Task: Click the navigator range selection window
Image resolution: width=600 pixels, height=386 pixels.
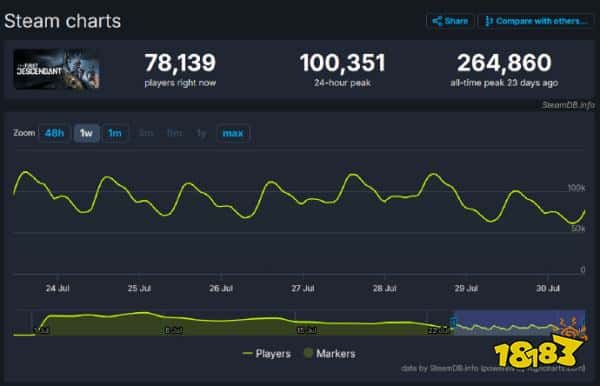Action: 519,322
